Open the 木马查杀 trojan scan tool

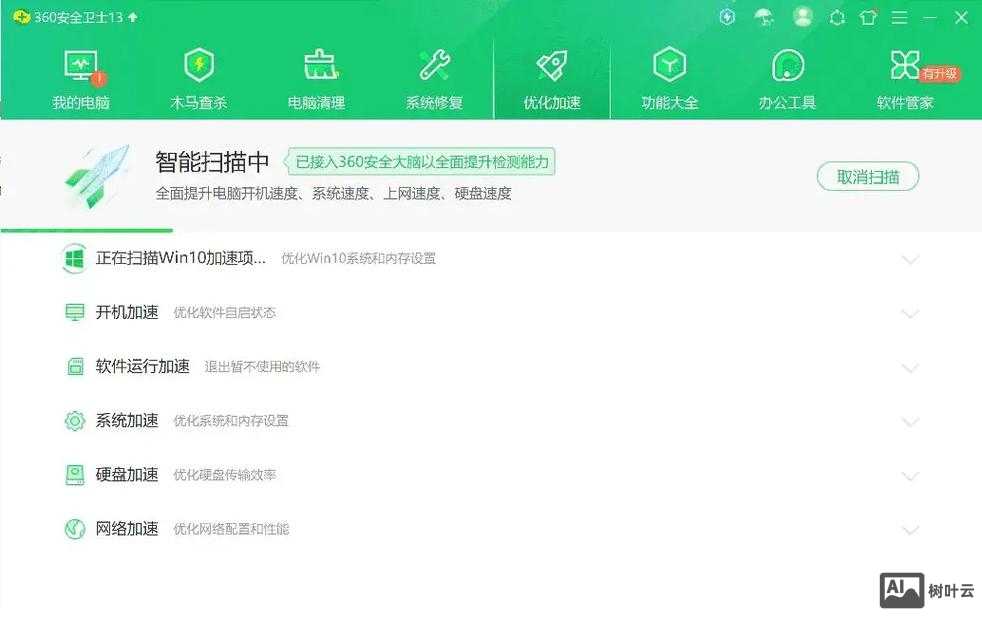pos(199,75)
